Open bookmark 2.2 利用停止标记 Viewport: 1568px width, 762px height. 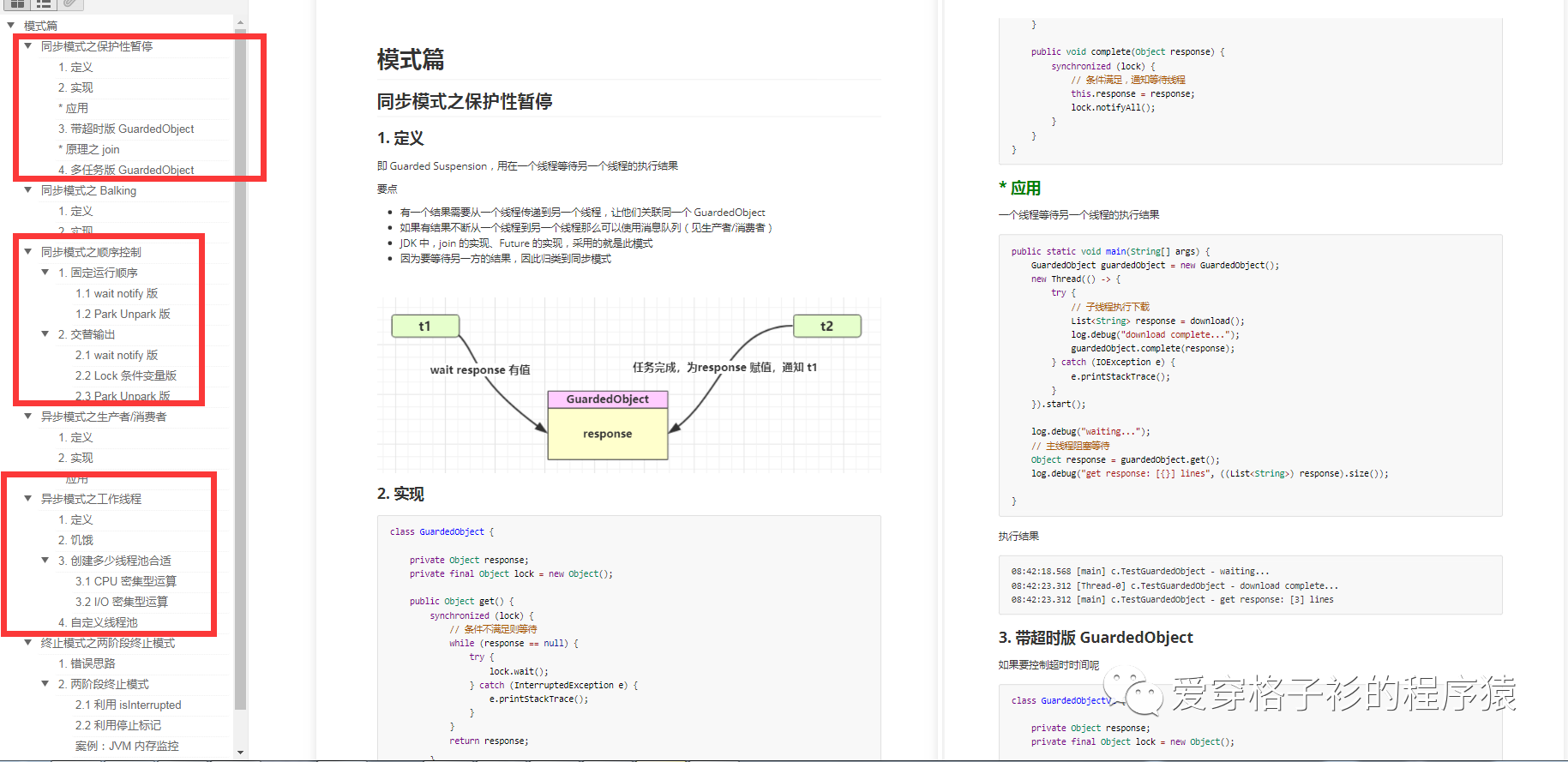(x=118, y=725)
